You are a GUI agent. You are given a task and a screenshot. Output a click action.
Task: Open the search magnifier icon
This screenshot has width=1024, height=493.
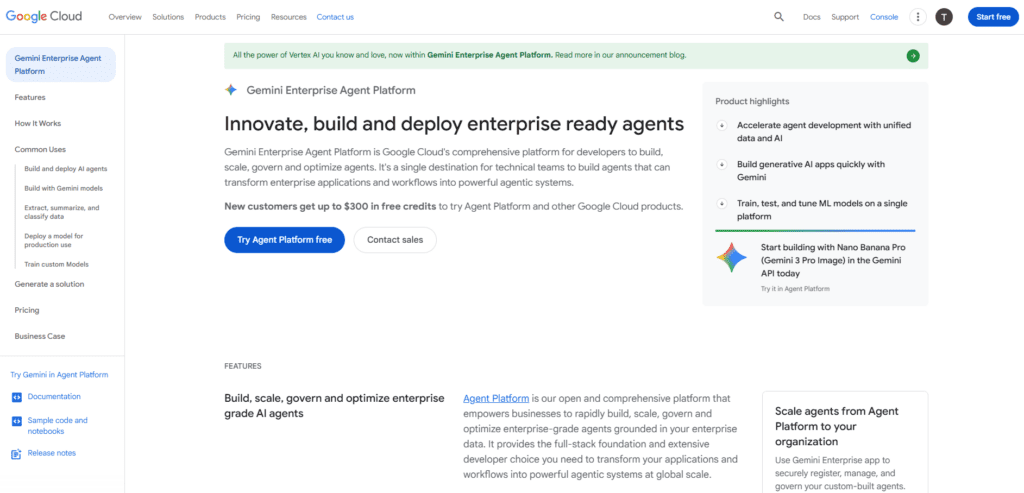pyautogui.click(x=778, y=17)
